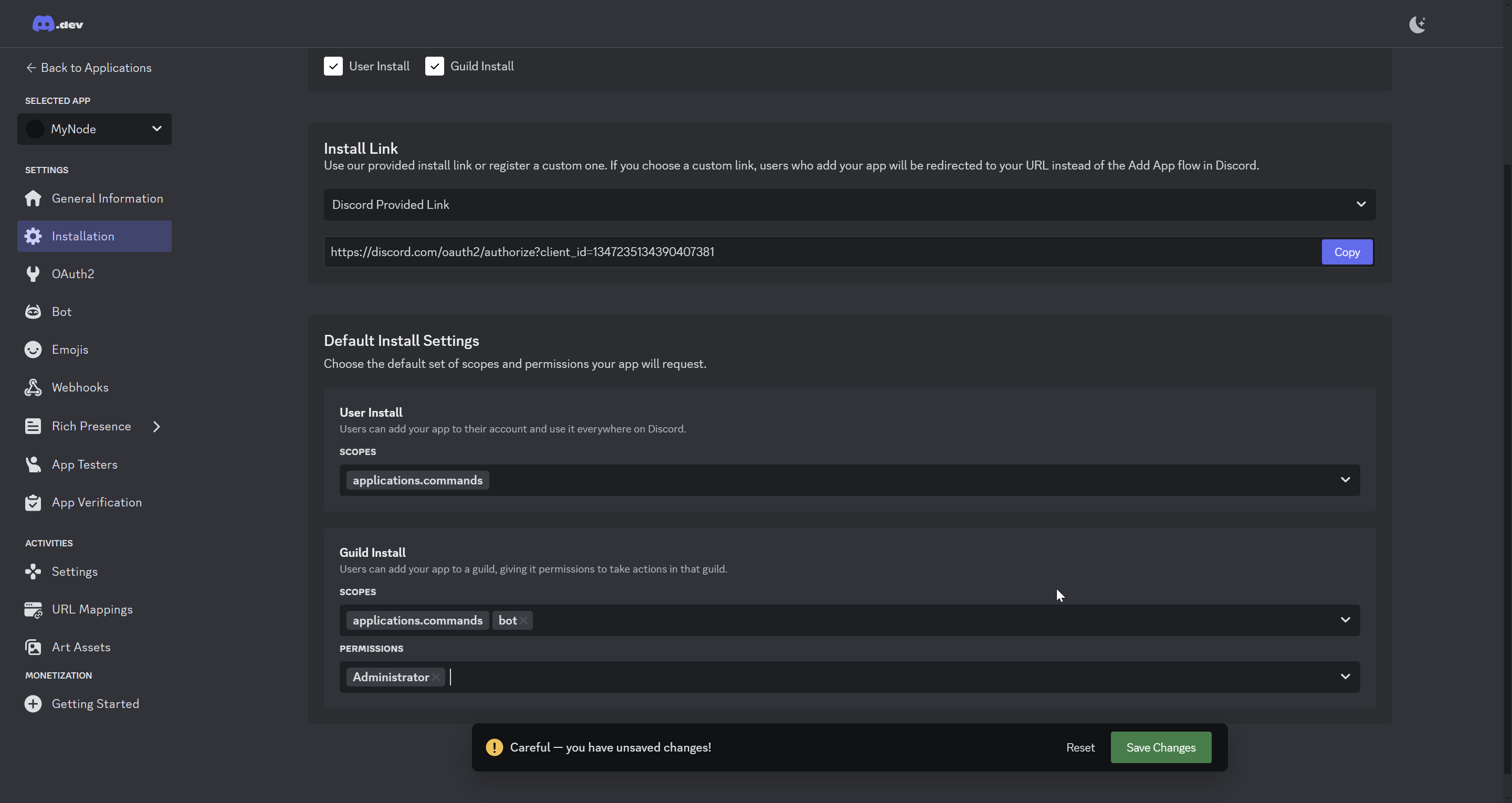The width and height of the screenshot is (1512, 803).
Task: Go to General Information settings
Action: tap(107, 198)
